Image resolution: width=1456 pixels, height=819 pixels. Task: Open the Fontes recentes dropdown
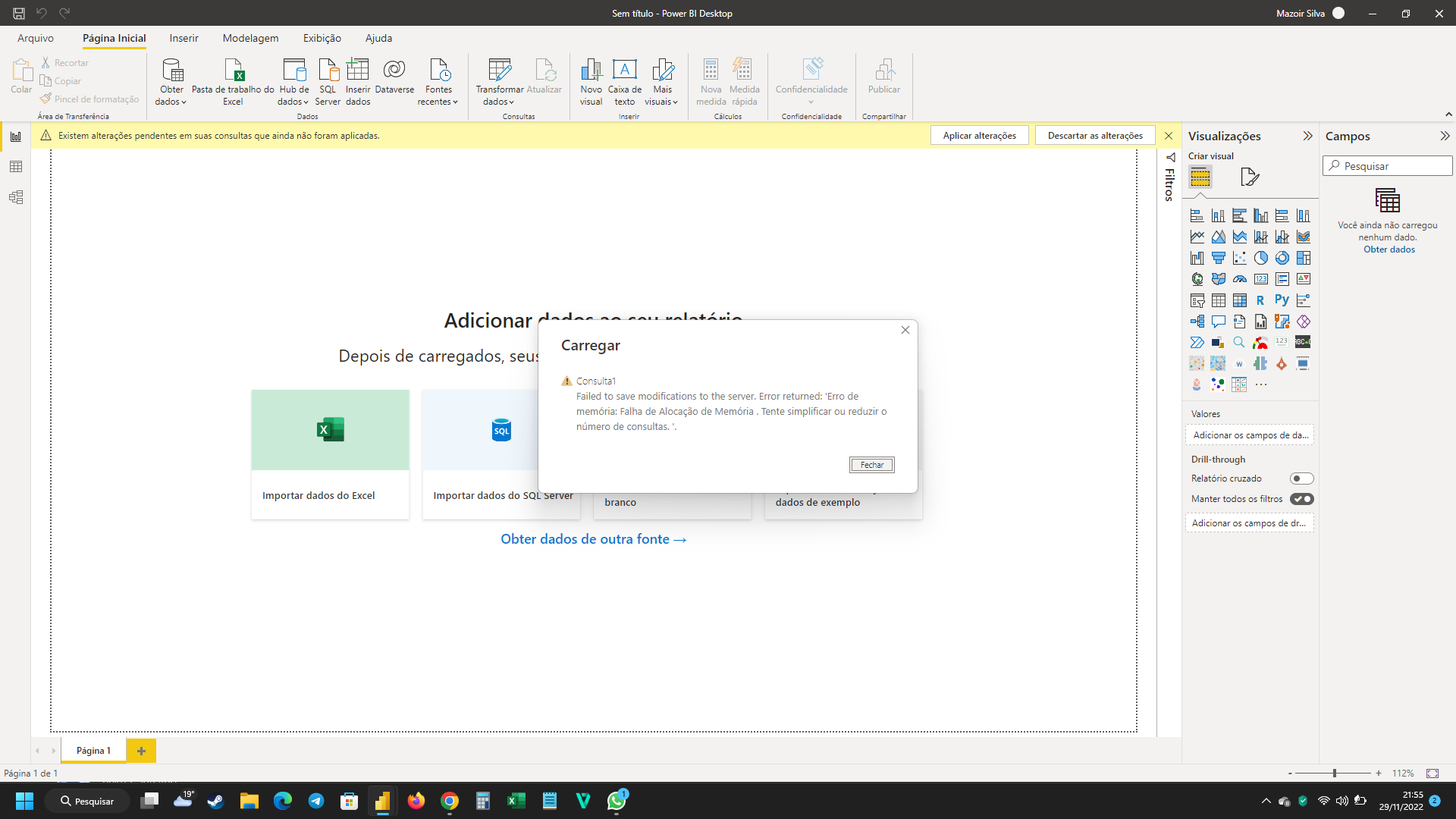click(438, 82)
